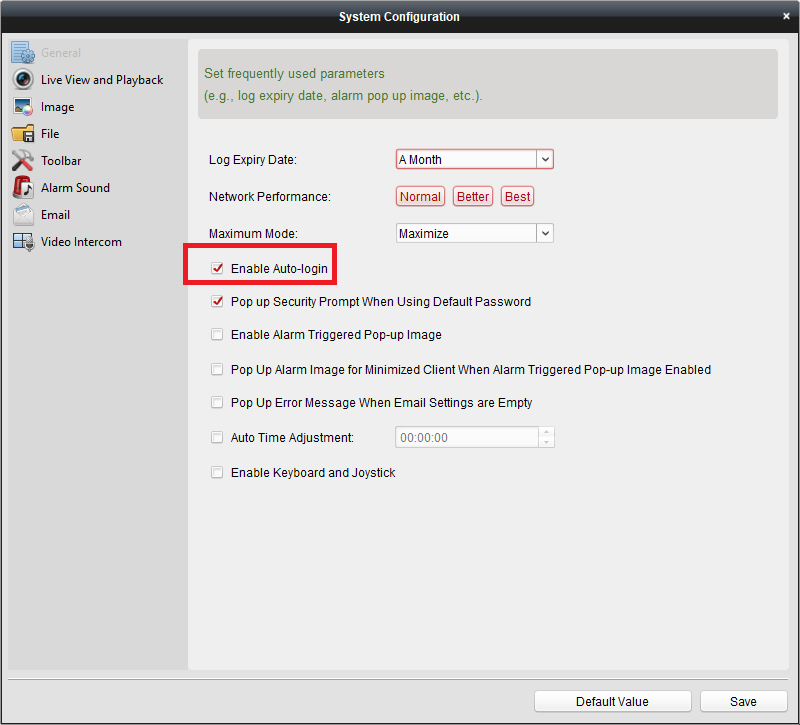
Task: Open Toolbar settings via tools icon
Action: (x=23, y=161)
